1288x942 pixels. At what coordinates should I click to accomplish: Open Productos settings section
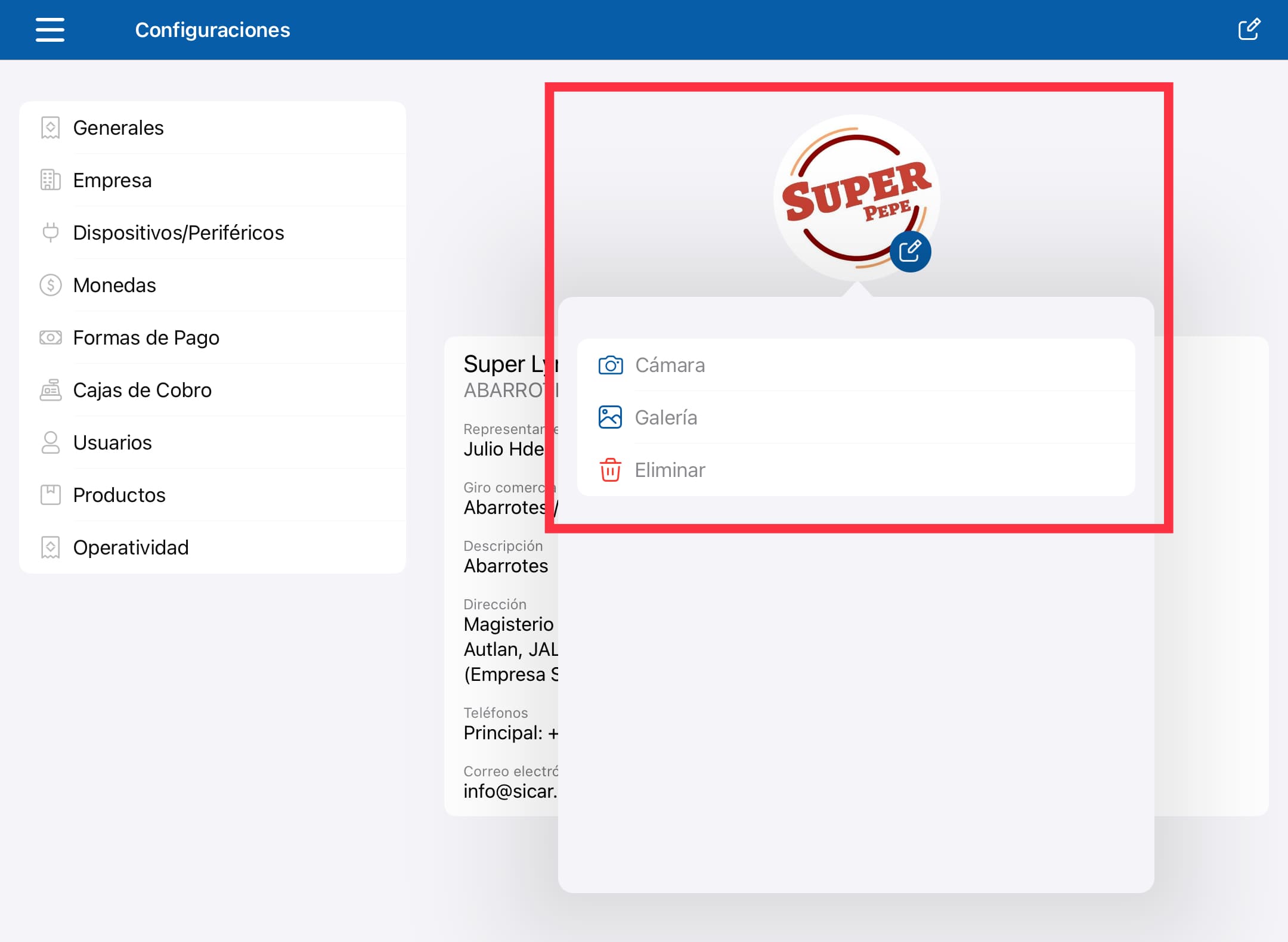[x=119, y=495]
